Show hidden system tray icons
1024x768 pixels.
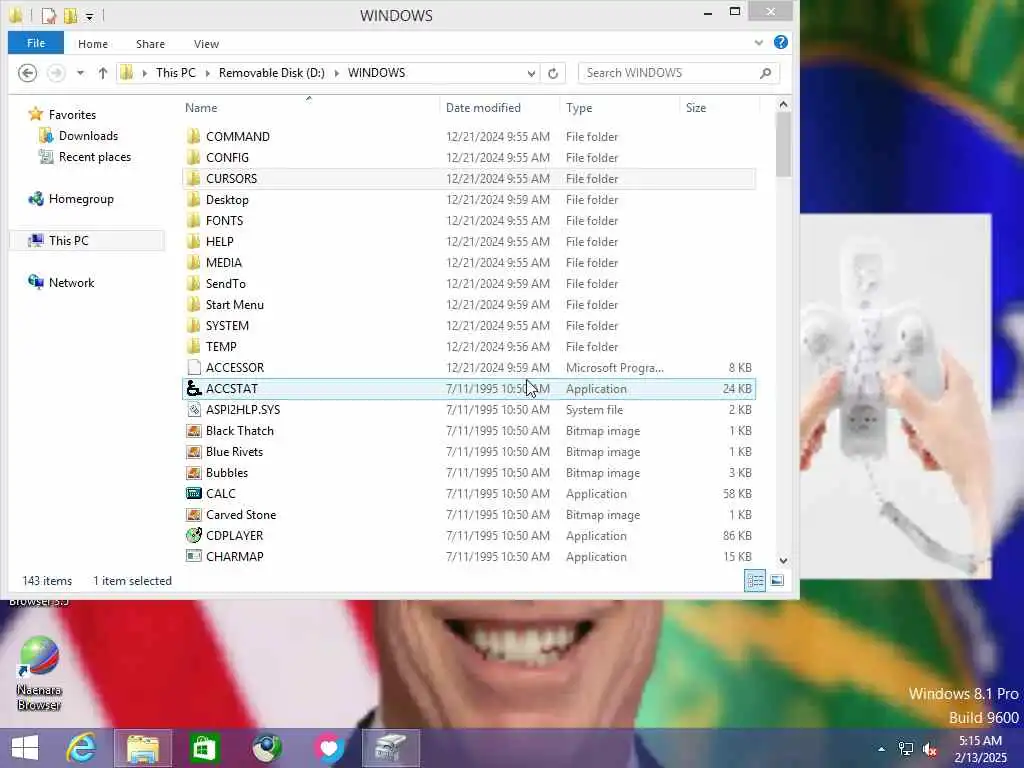[881, 749]
